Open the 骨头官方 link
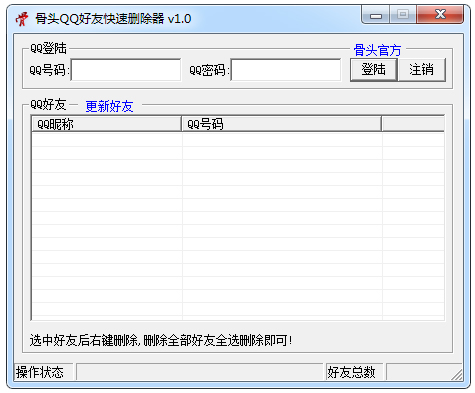Image resolution: width=475 pixels, height=393 pixels. pos(377,50)
